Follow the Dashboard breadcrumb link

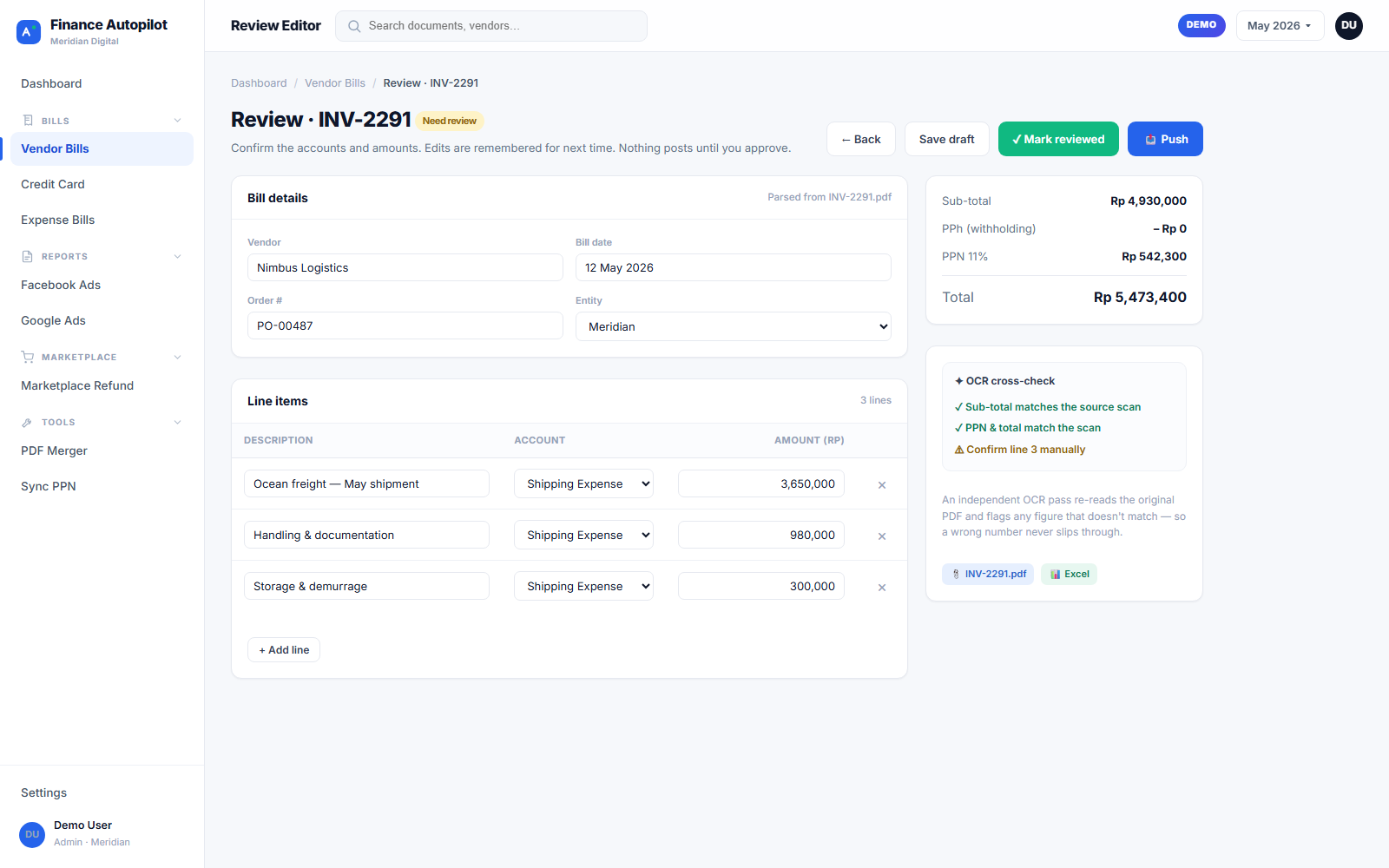pos(259,83)
